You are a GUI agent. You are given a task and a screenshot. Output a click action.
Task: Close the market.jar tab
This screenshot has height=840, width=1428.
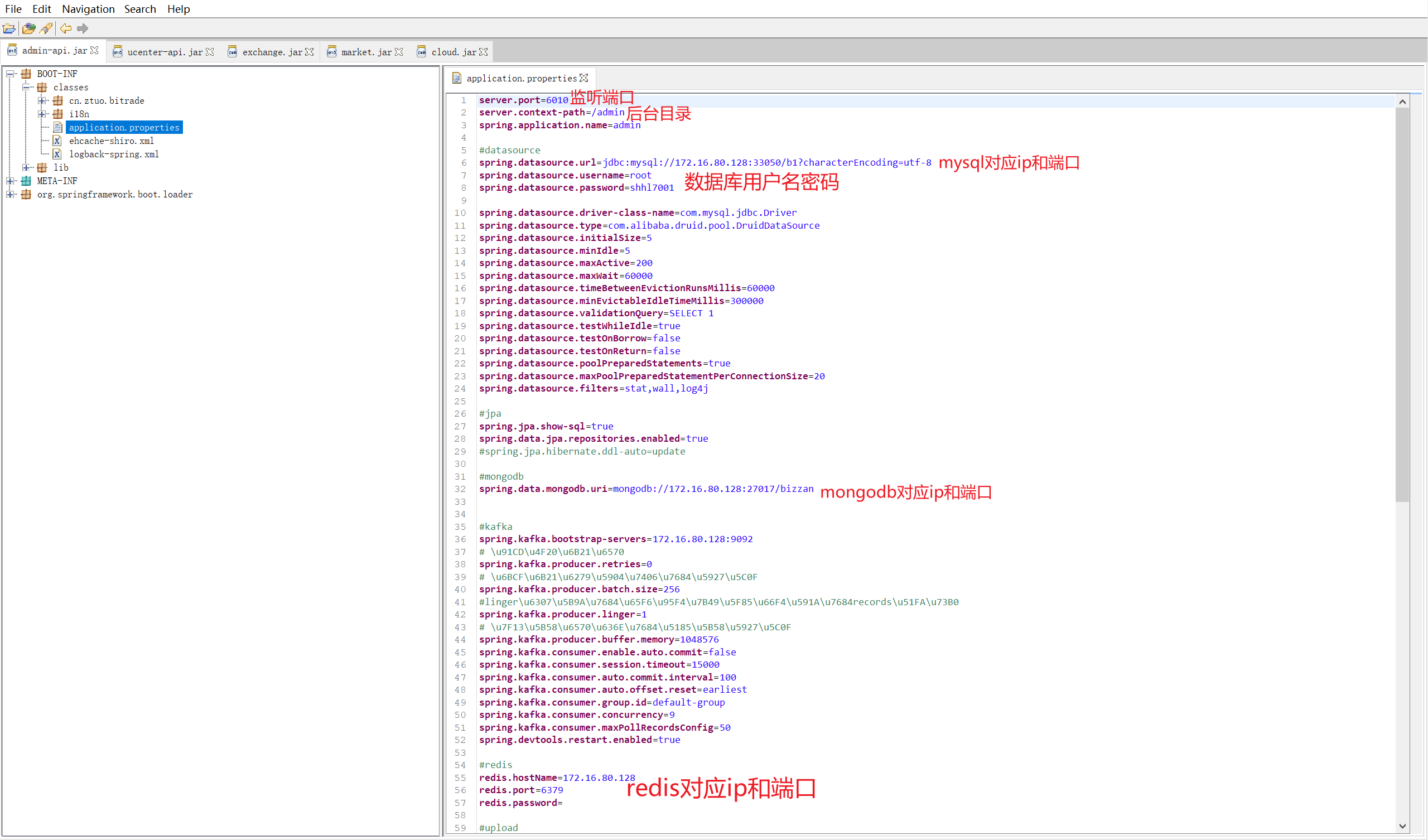click(x=399, y=52)
